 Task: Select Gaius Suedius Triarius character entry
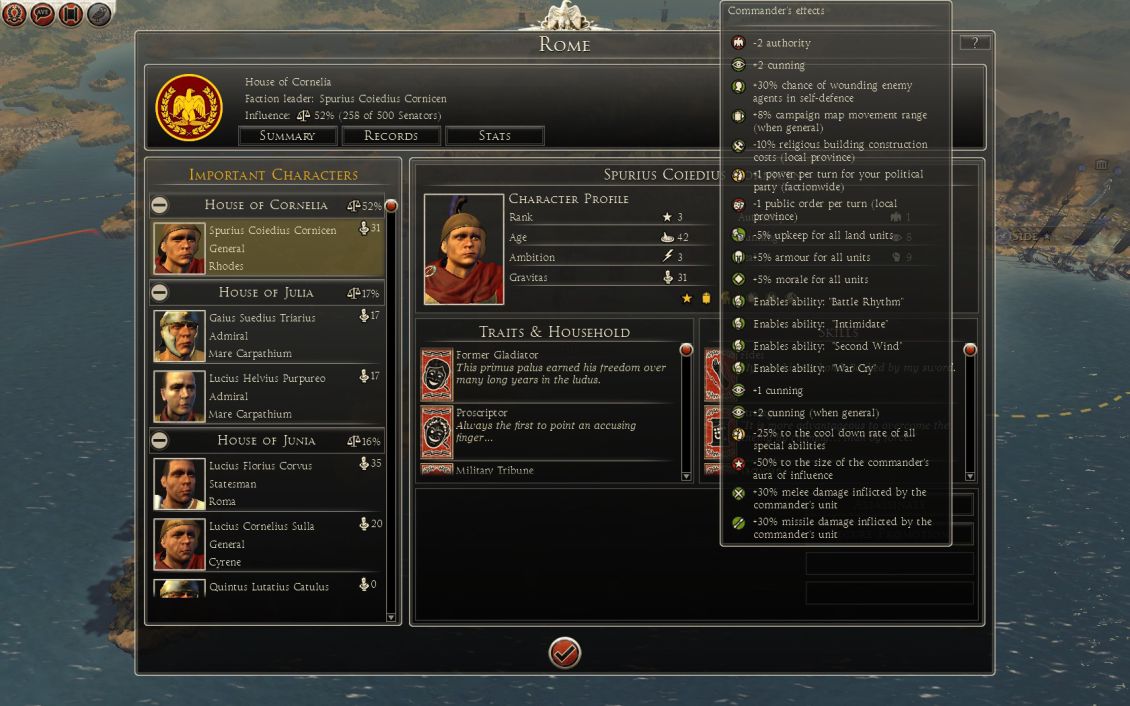click(x=268, y=335)
